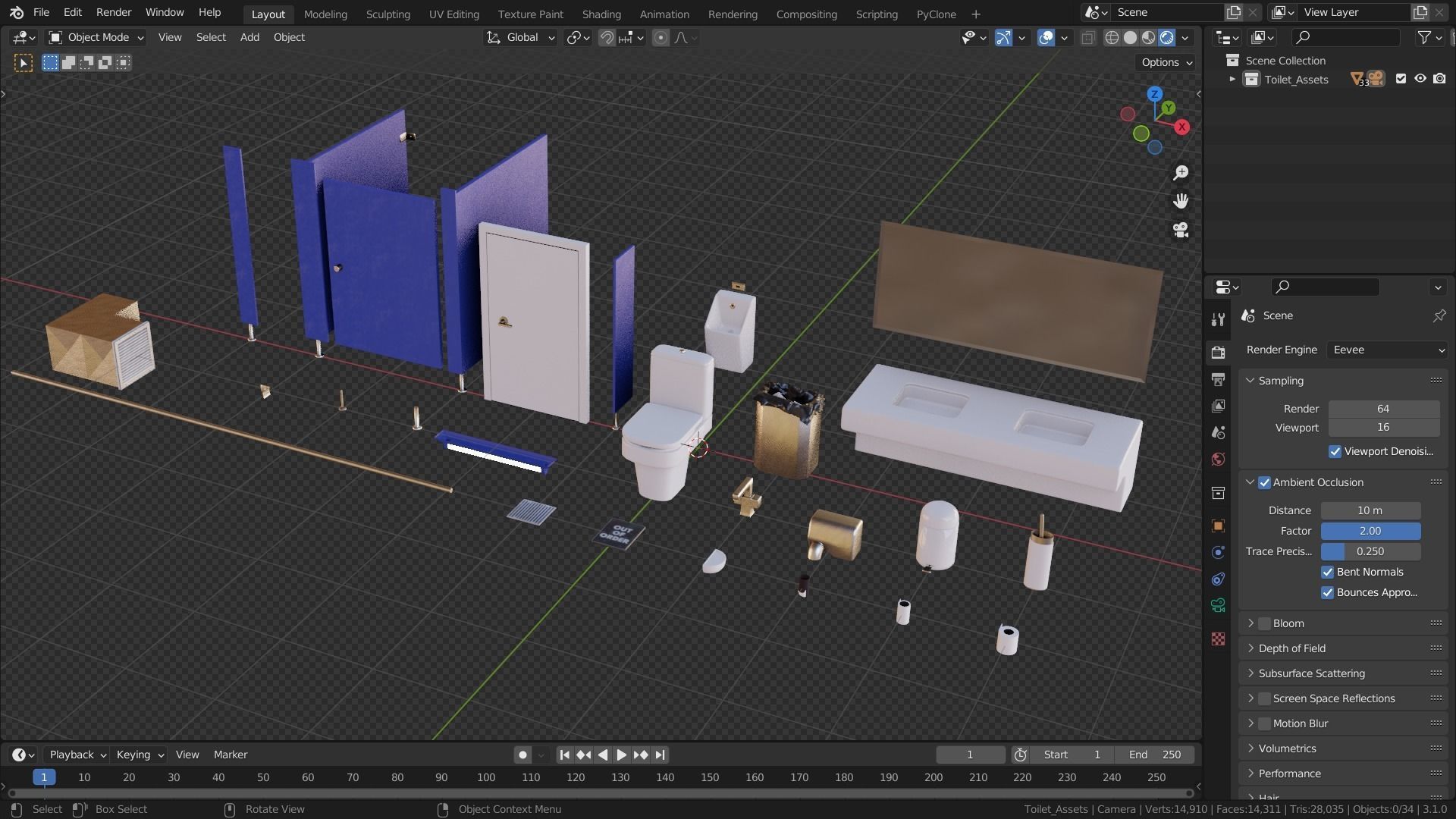
Task: Open the Texture properties tab
Action: click(x=1218, y=639)
